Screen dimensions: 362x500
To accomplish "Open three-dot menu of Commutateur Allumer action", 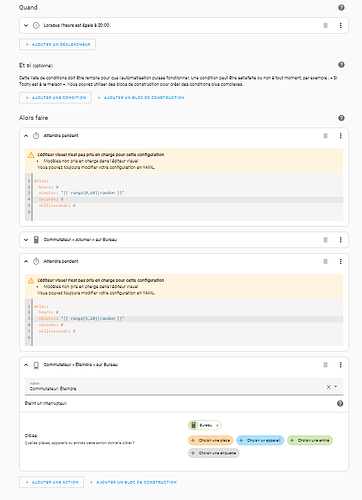I will point(340,240).
